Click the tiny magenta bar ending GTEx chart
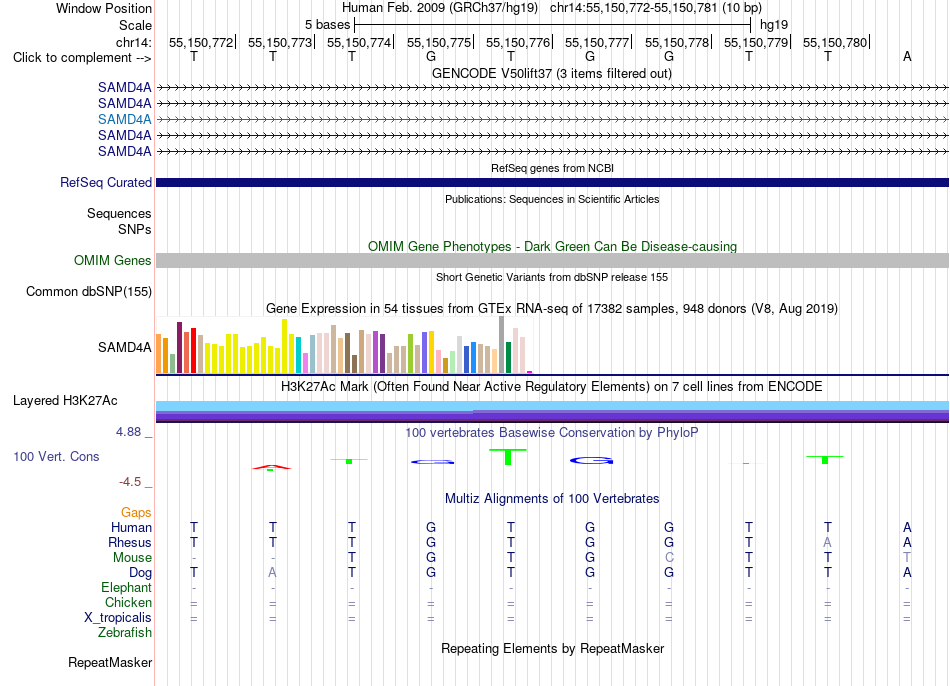This screenshot has height=686, width=950. (530, 371)
